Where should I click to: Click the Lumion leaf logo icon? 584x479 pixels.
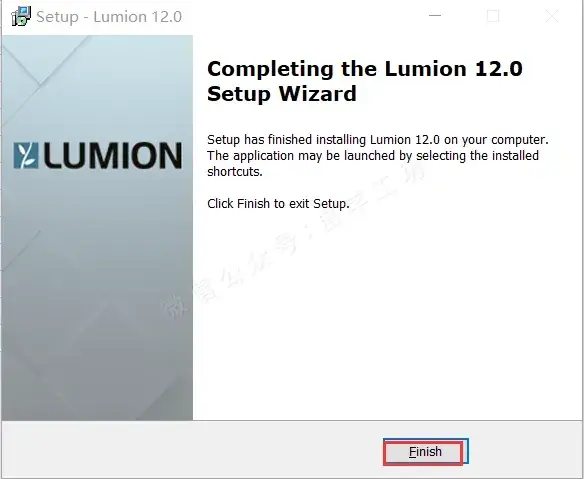[26, 156]
